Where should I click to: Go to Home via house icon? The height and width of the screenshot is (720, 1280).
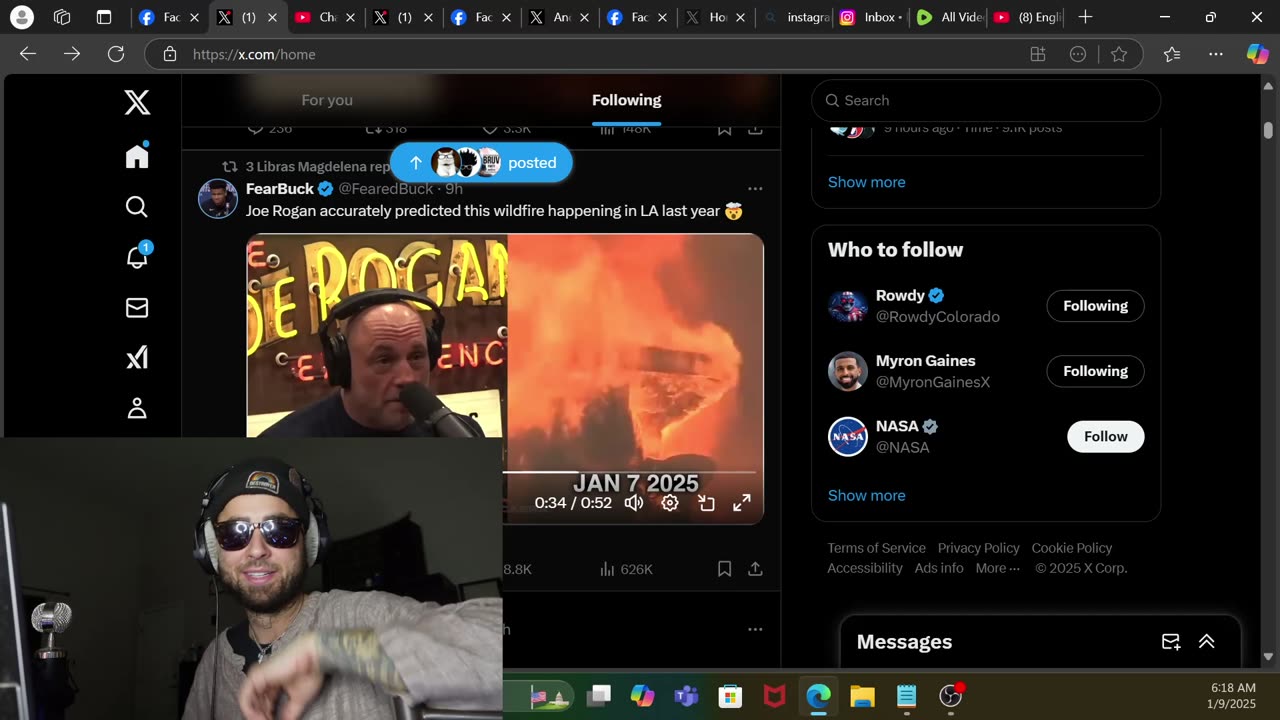137,155
